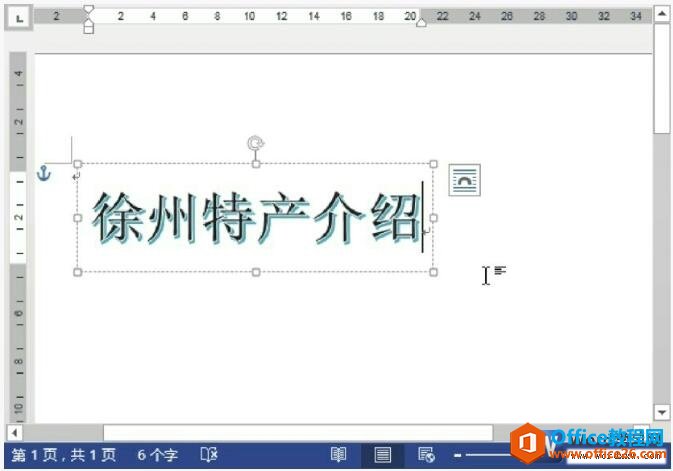This screenshot has height=471, width=673.
Task: Click the horizontal scrollbar left arrow
Action: pos(15,432)
